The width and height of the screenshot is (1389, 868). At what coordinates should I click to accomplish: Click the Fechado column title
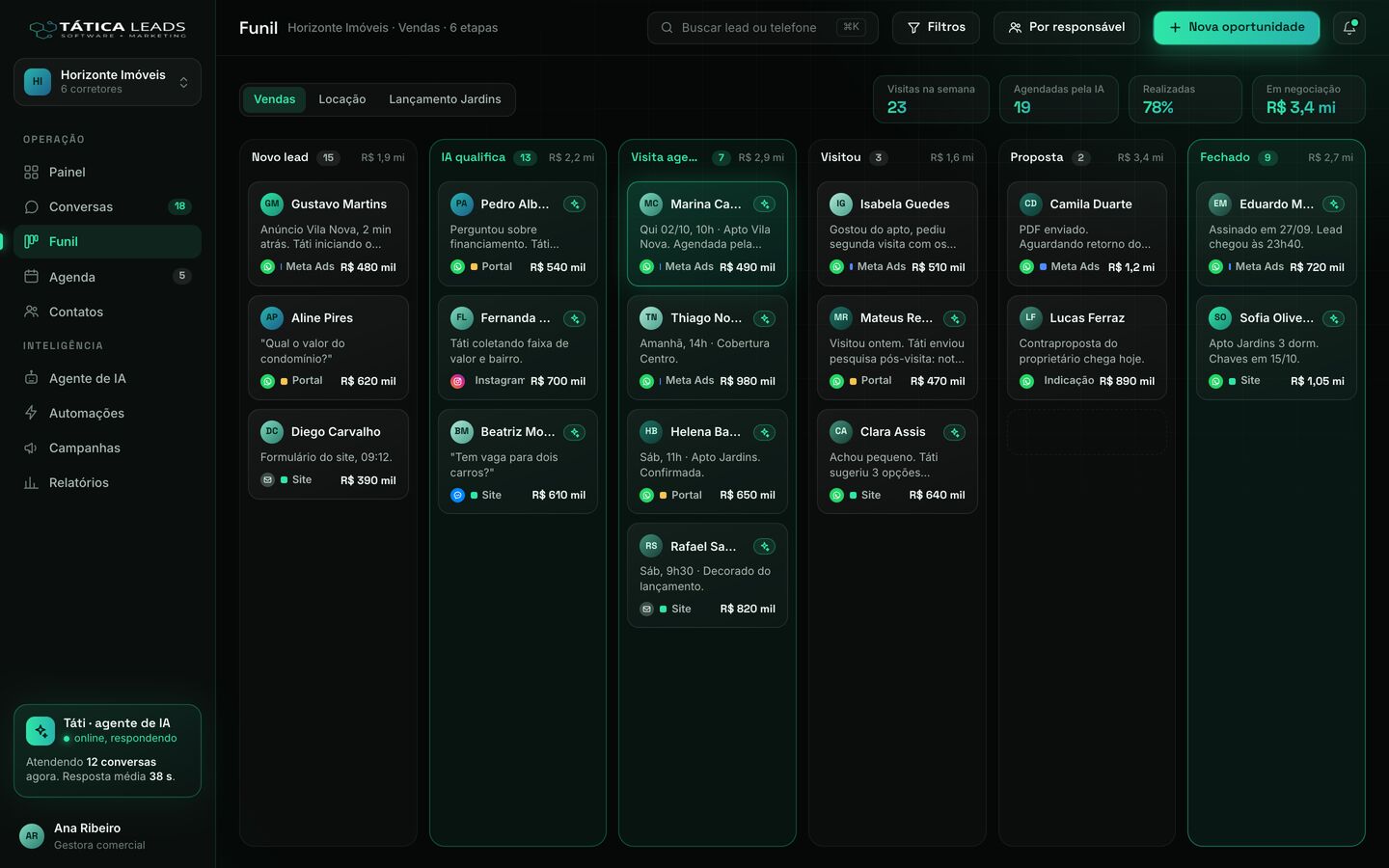pyautogui.click(x=1224, y=157)
